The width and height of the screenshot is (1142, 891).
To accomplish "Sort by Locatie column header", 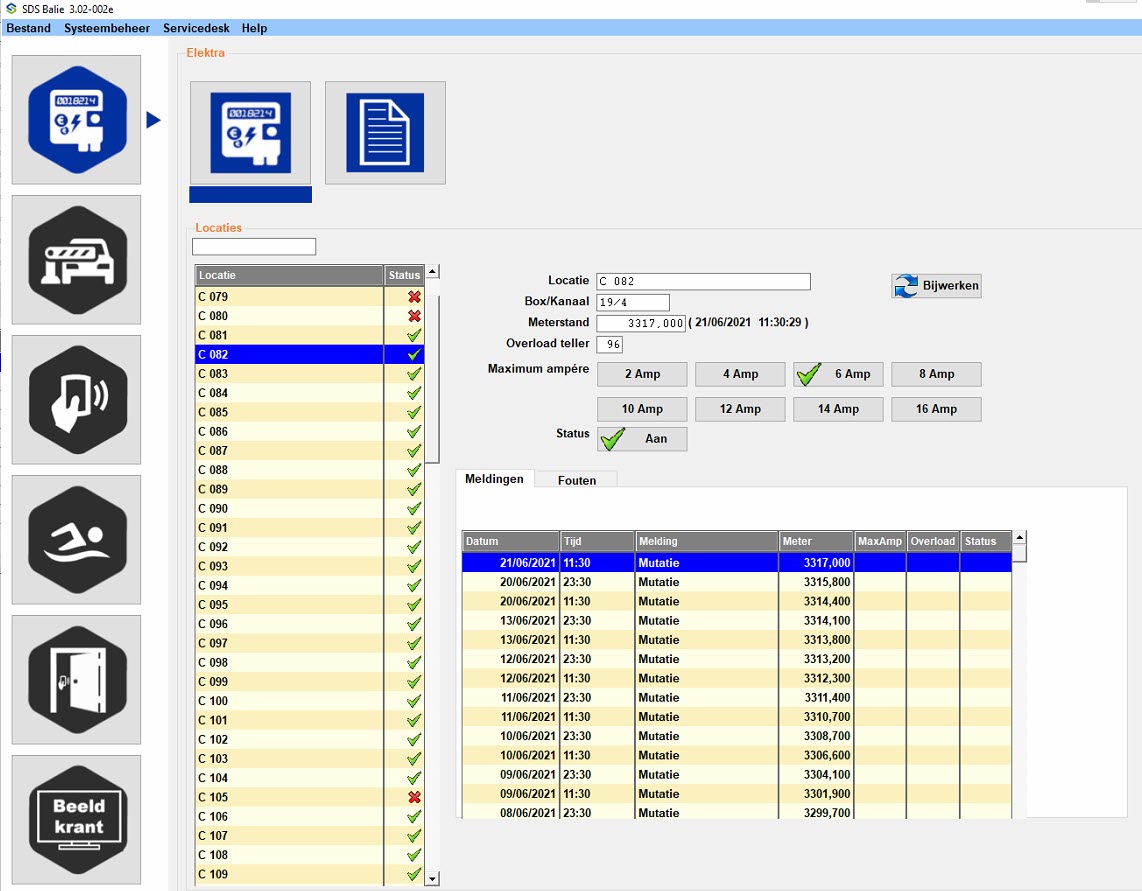I will 289,275.
